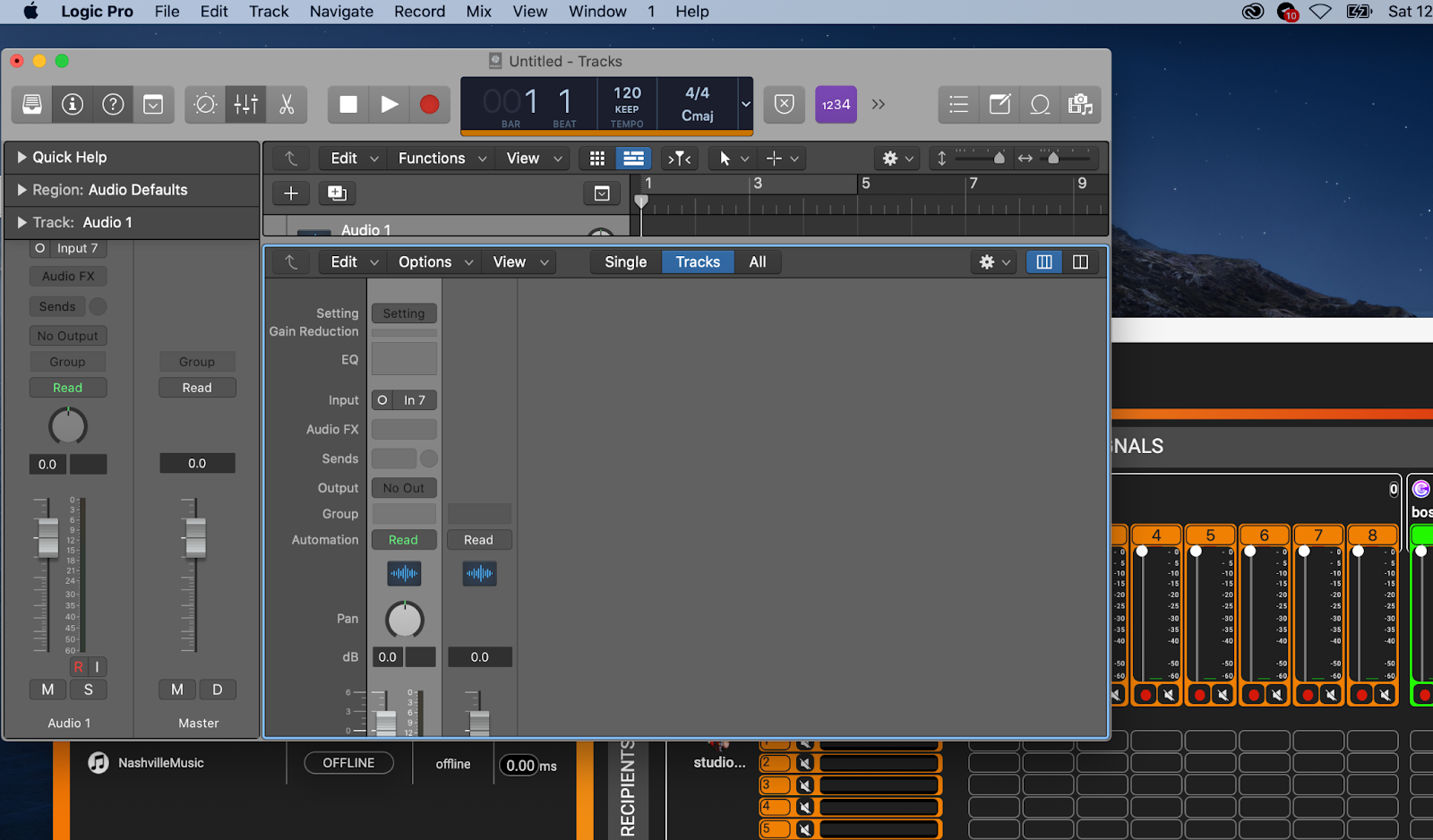Open display mode dropdown next to Cmaj

tap(745, 104)
